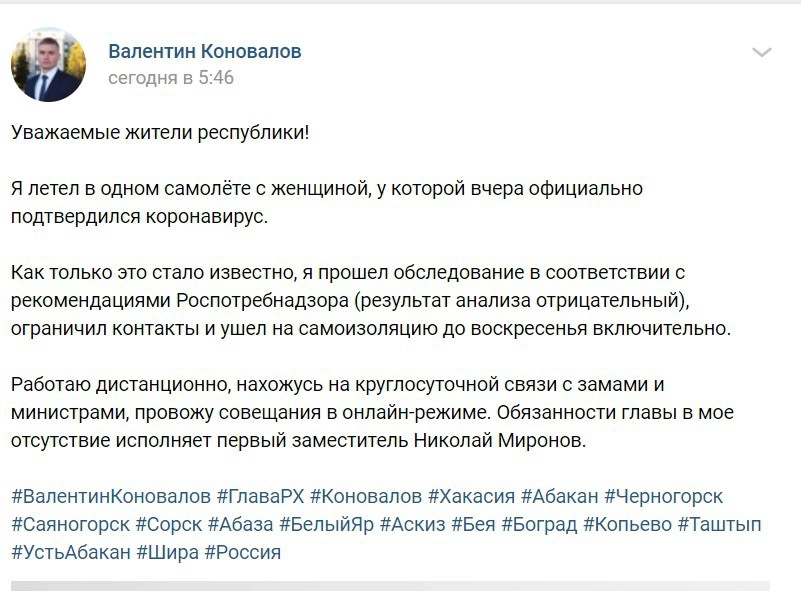
Task: Click the #Саяногорск hashtag
Action: pos(70,524)
